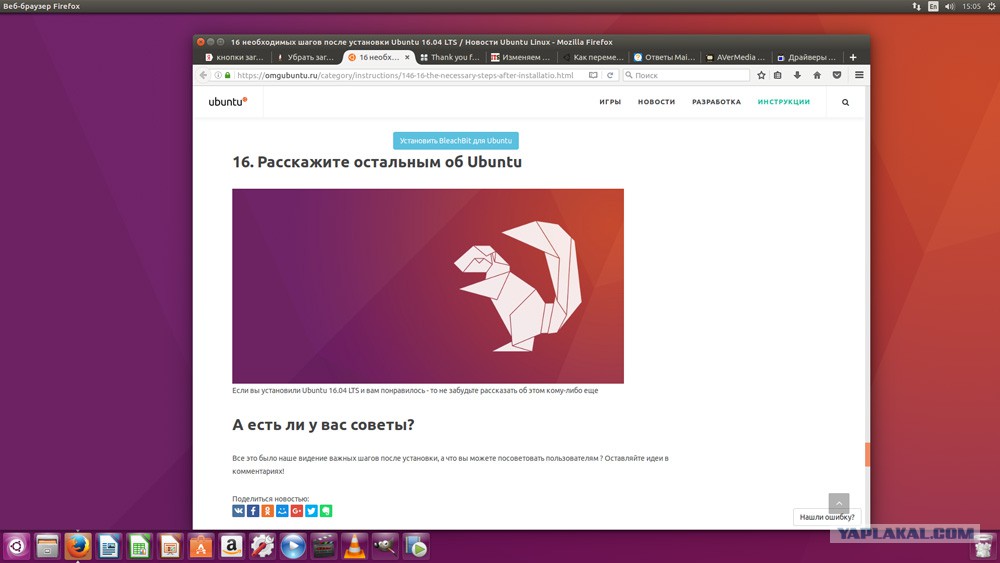Open site search magnifier icon

(845, 102)
